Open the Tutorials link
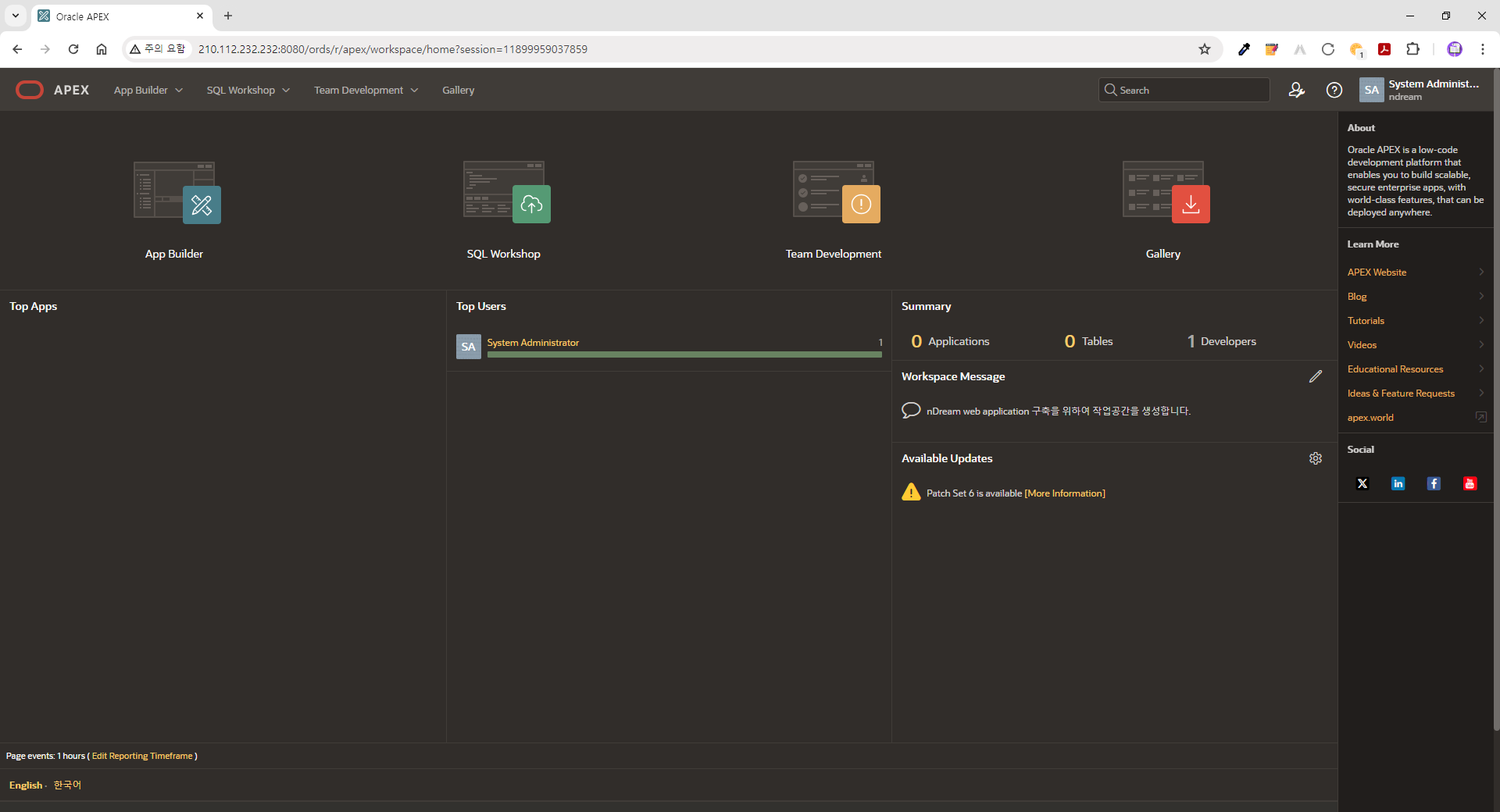This screenshot has height=812, width=1500. [x=1366, y=321]
